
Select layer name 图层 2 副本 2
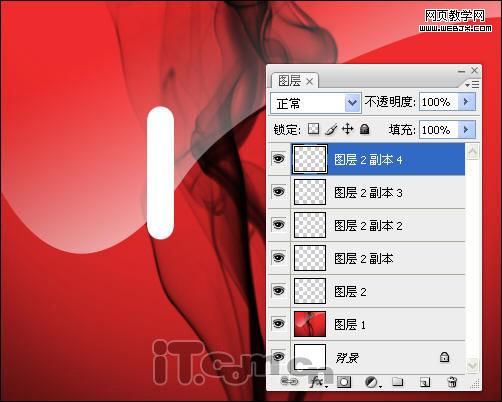pyautogui.click(x=368, y=226)
